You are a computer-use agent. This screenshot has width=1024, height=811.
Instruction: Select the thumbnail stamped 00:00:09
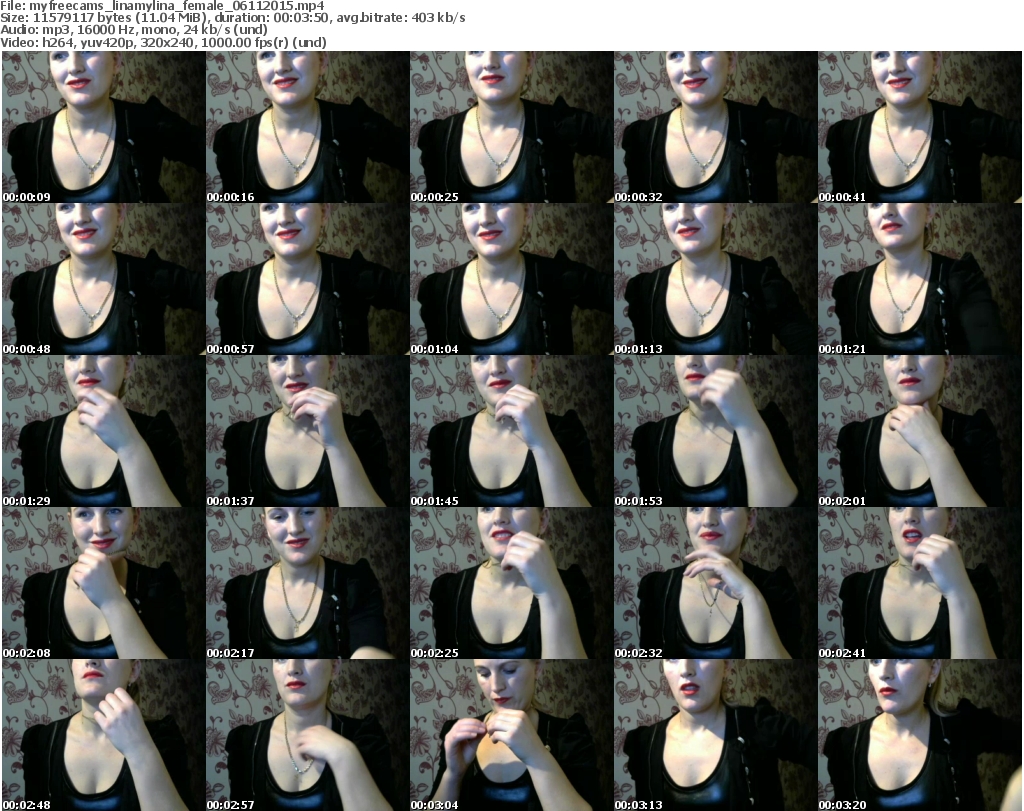click(104, 127)
